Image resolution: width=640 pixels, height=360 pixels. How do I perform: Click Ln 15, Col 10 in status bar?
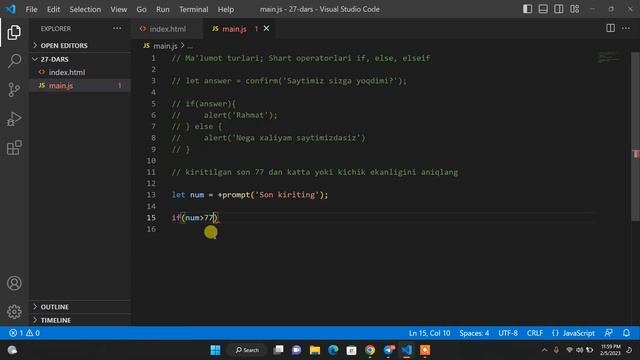point(429,333)
